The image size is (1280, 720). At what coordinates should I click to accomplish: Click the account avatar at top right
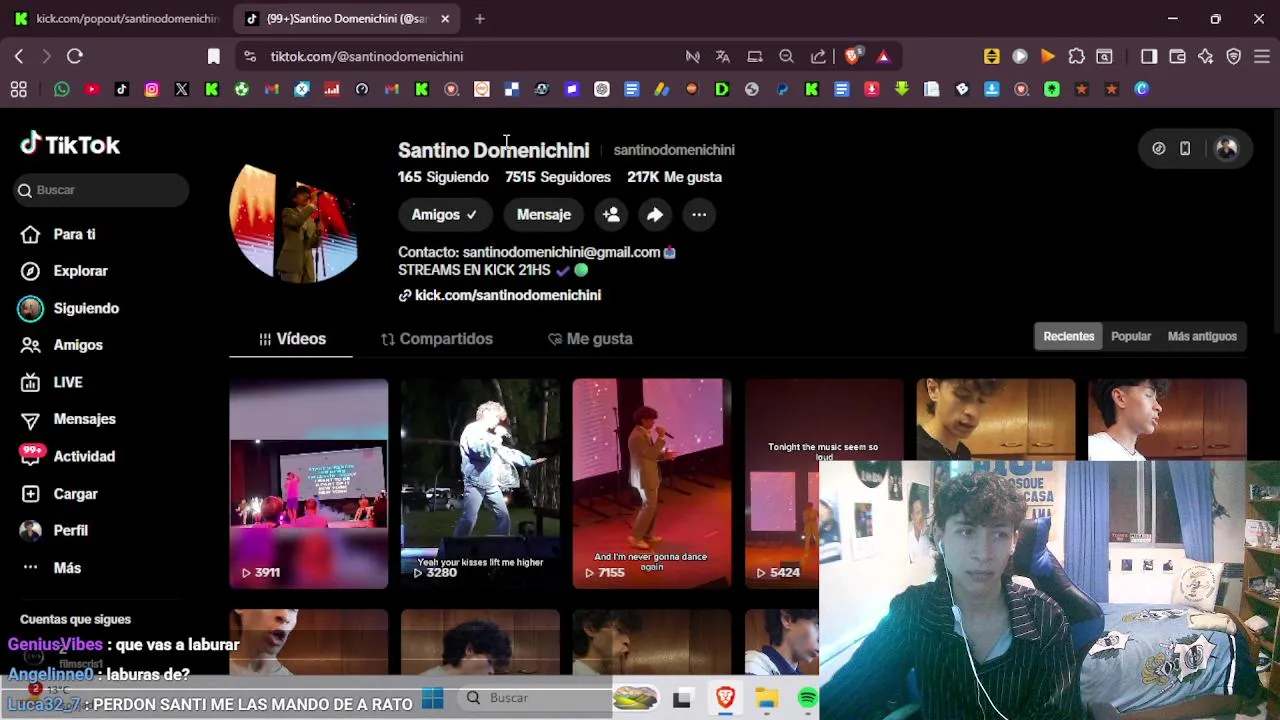pos(1226,149)
